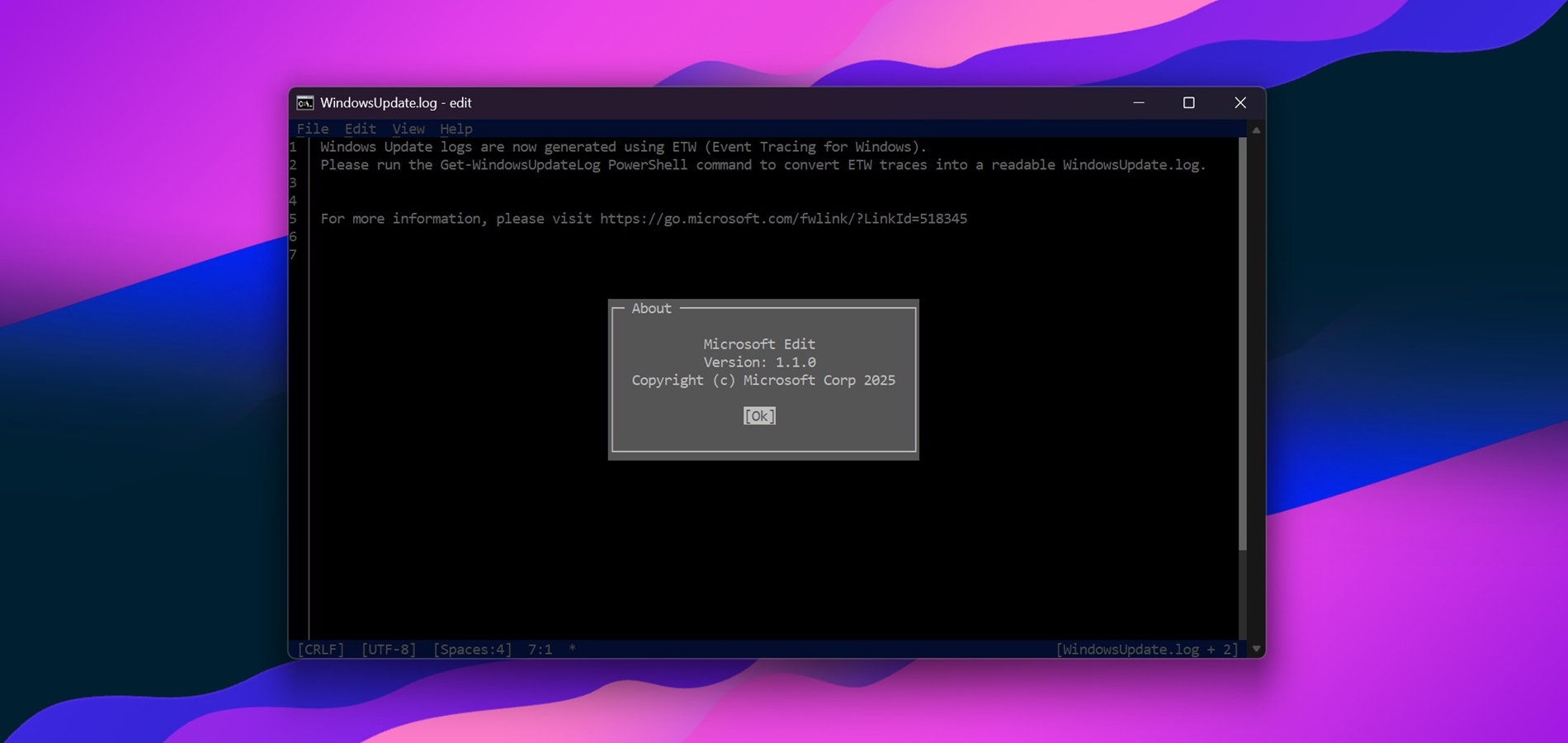1568x743 pixels.
Task: Click the scrollbar down arrow
Action: (1256, 649)
